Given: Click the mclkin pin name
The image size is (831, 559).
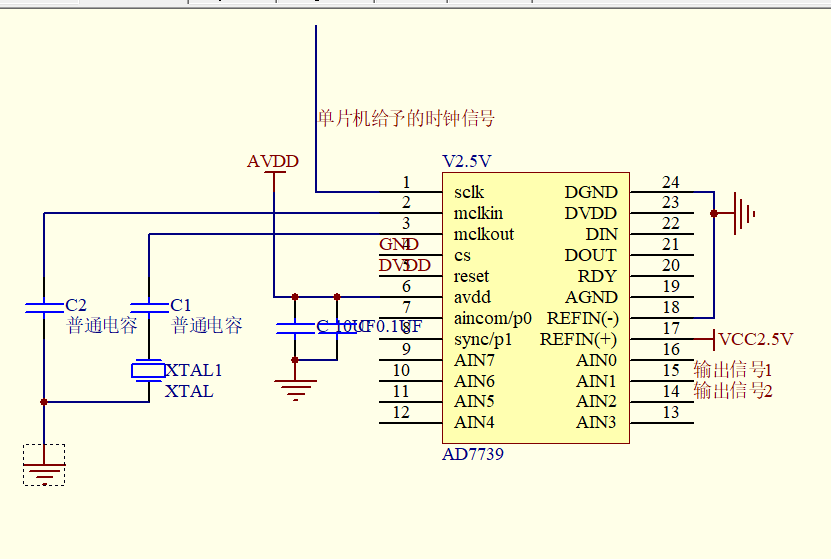Looking at the screenshot, I should 478,213.
